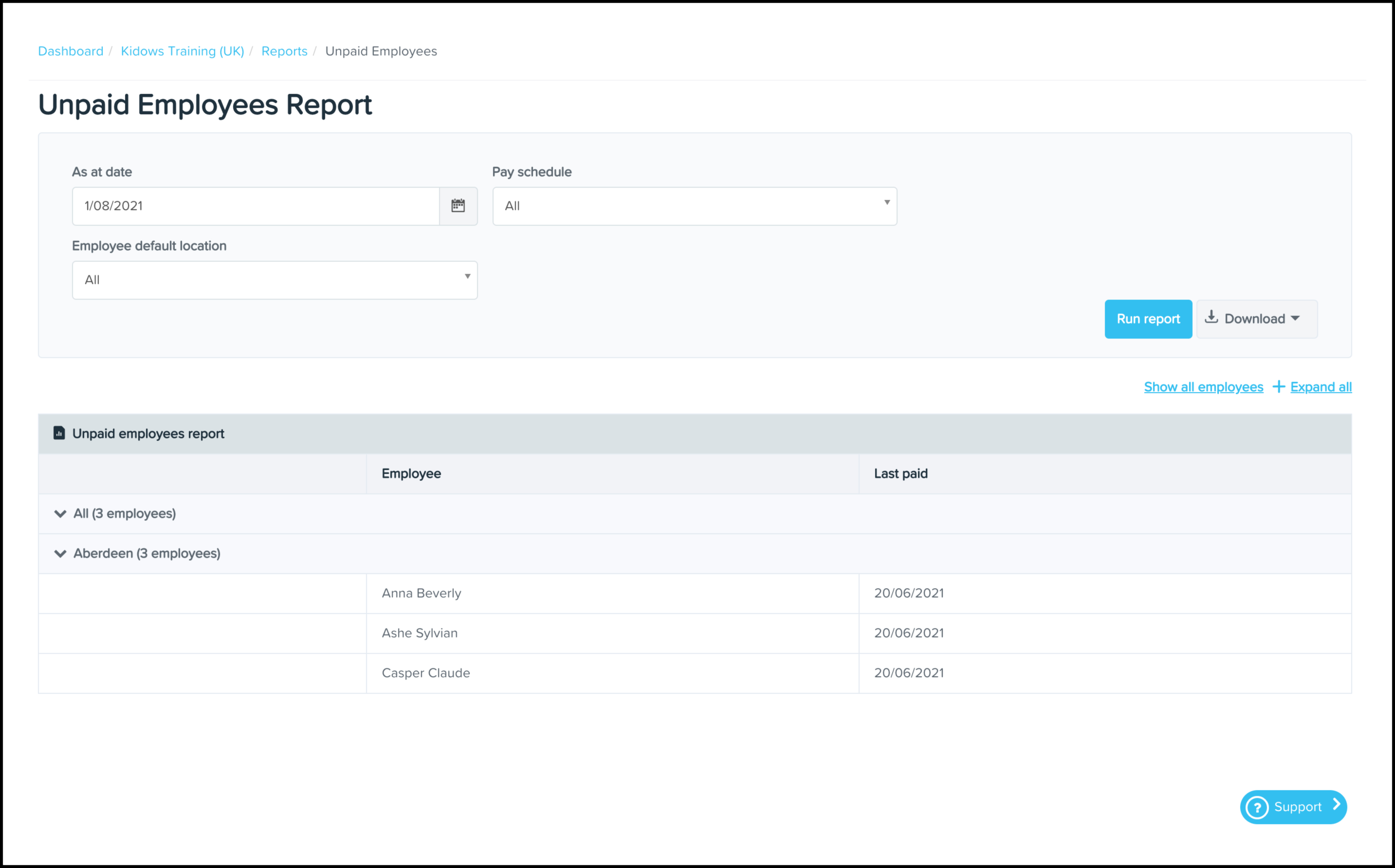Click the Show all employees link
This screenshot has width=1395, height=868.
point(1203,387)
